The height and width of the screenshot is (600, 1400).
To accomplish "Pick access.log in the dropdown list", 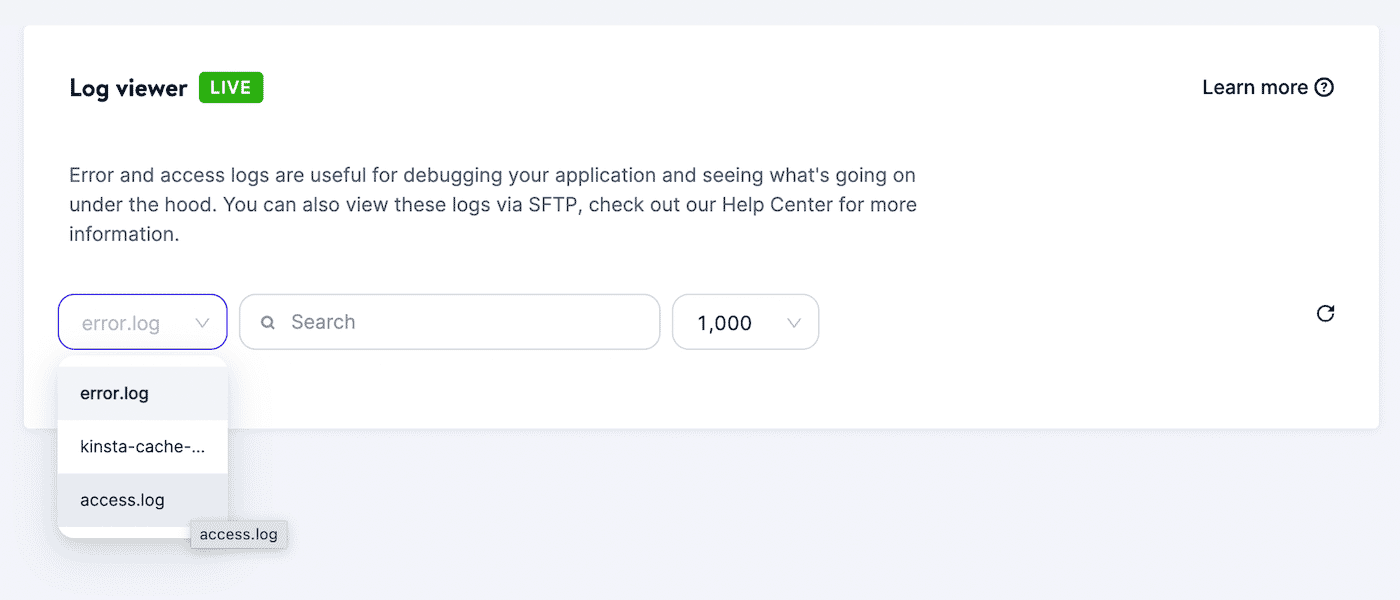I will click(123, 500).
